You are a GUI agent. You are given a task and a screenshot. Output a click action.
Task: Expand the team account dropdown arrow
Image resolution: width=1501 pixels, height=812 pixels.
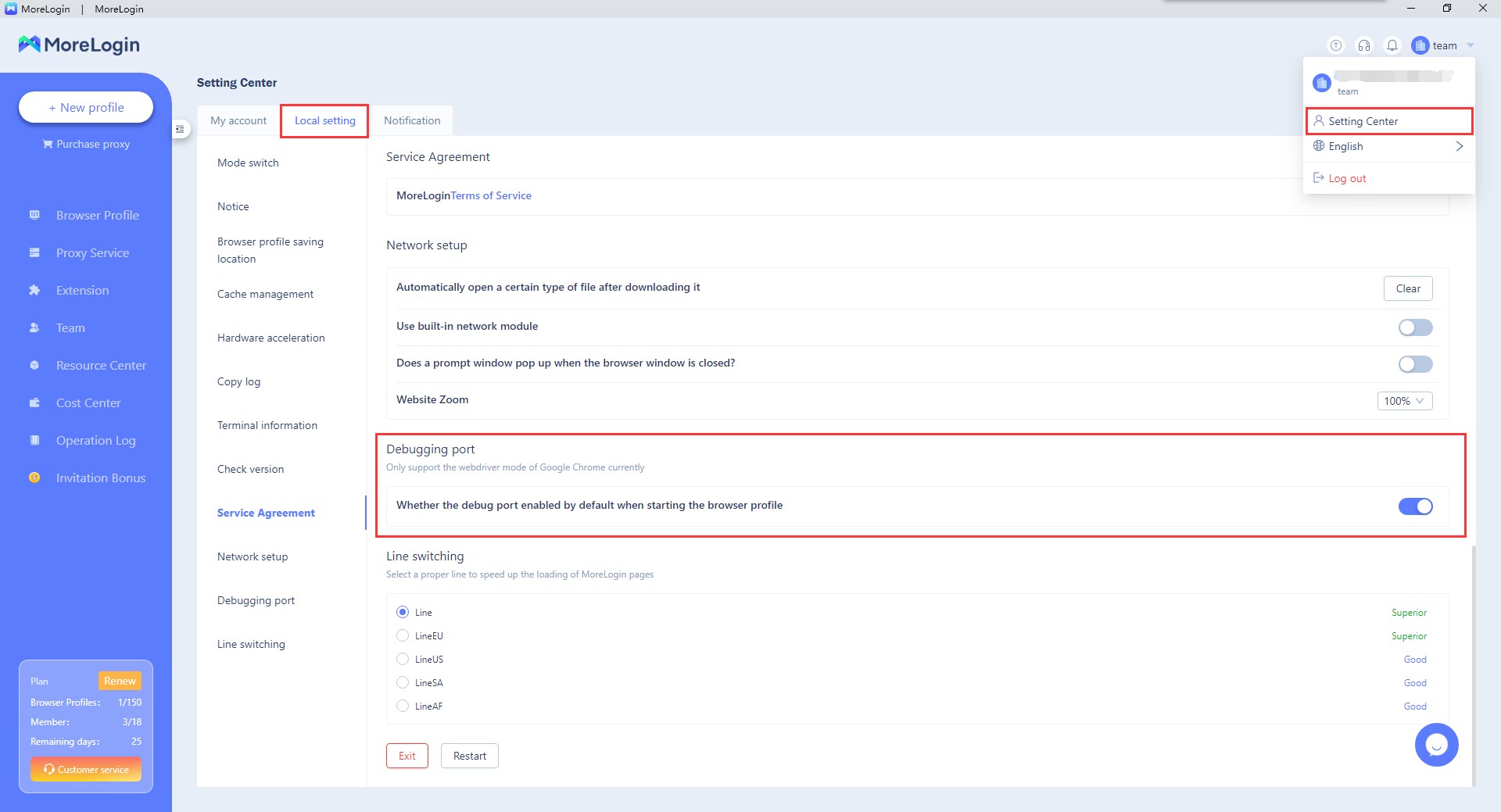click(1471, 45)
